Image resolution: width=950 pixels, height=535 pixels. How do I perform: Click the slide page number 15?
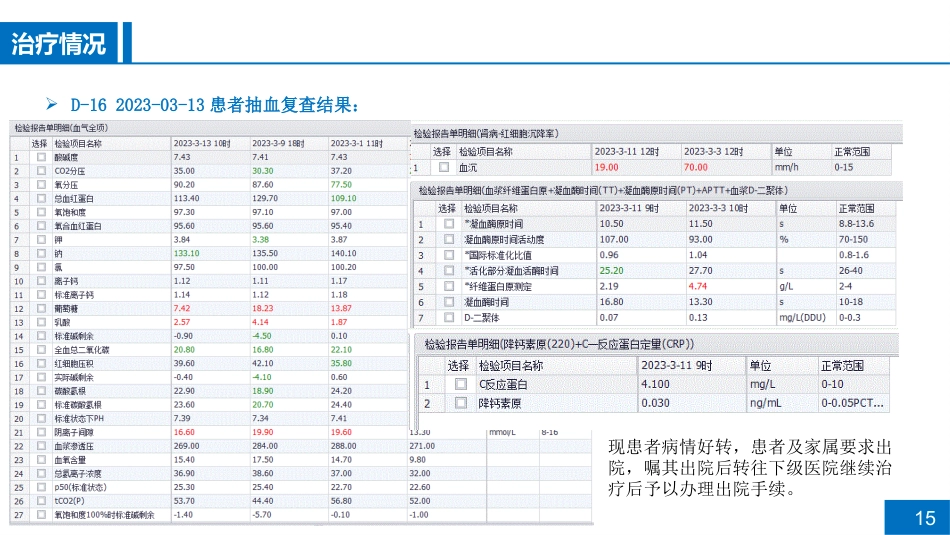pyautogui.click(x=925, y=518)
